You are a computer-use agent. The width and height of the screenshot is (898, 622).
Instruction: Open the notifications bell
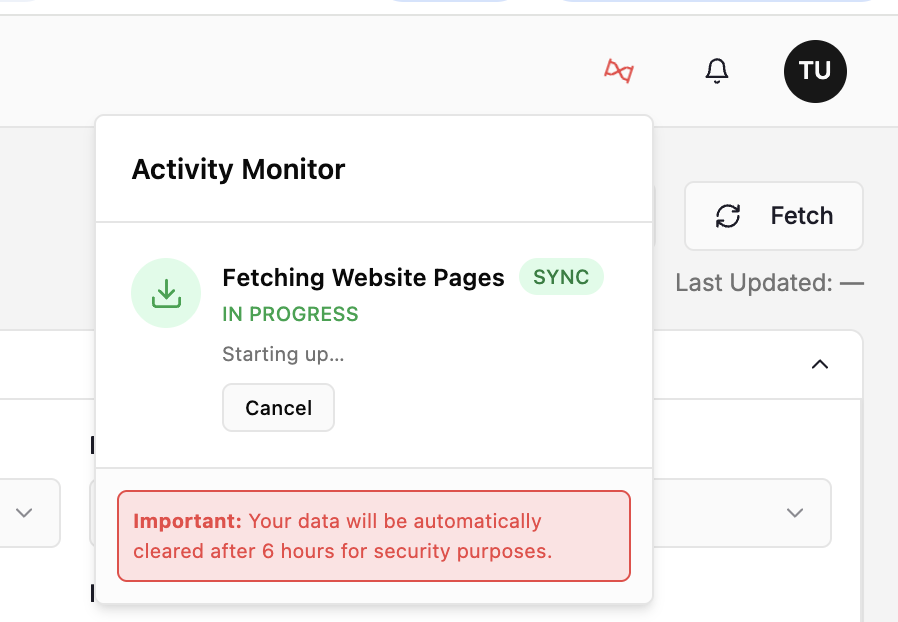click(x=716, y=71)
